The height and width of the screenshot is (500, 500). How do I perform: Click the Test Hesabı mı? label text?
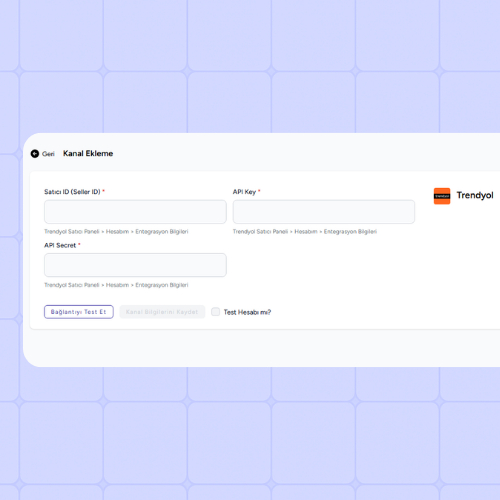tap(247, 312)
